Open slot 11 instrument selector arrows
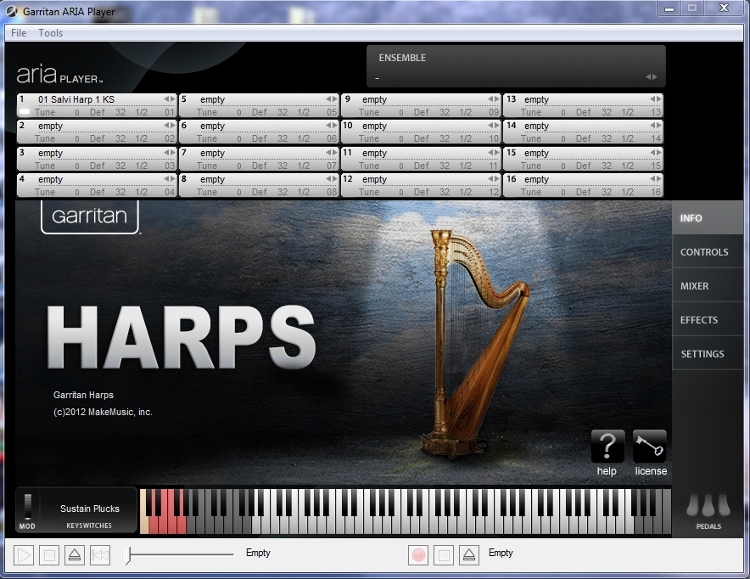This screenshot has height=579, width=750. coord(494,152)
